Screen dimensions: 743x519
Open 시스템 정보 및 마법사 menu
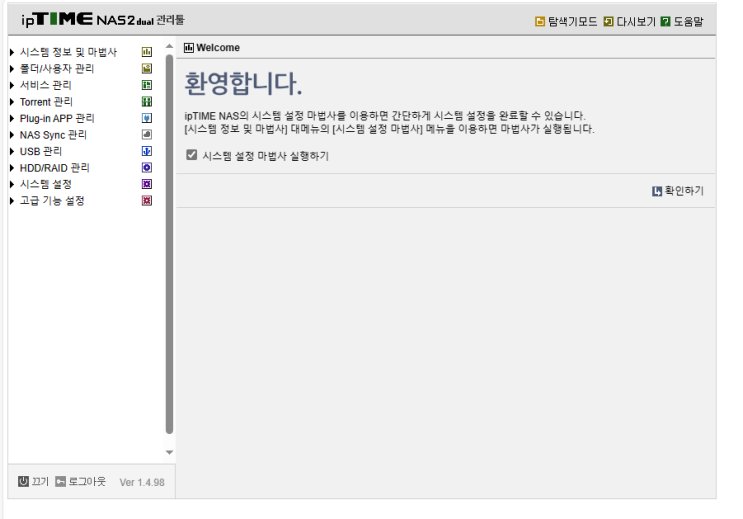pyautogui.click(x=68, y=52)
